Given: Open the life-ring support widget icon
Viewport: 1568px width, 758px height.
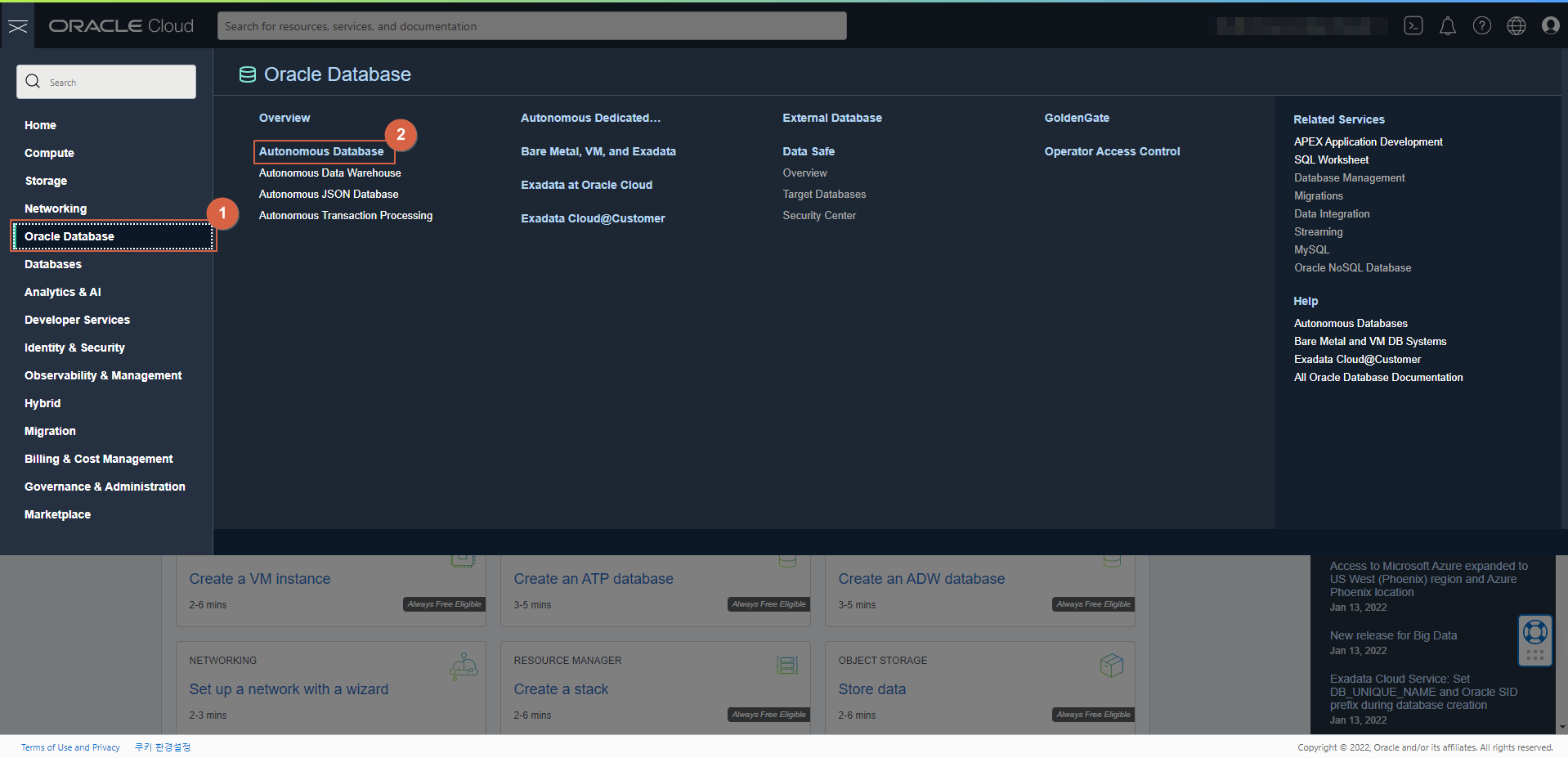Looking at the screenshot, I should pyautogui.click(x=1535, y=633).
